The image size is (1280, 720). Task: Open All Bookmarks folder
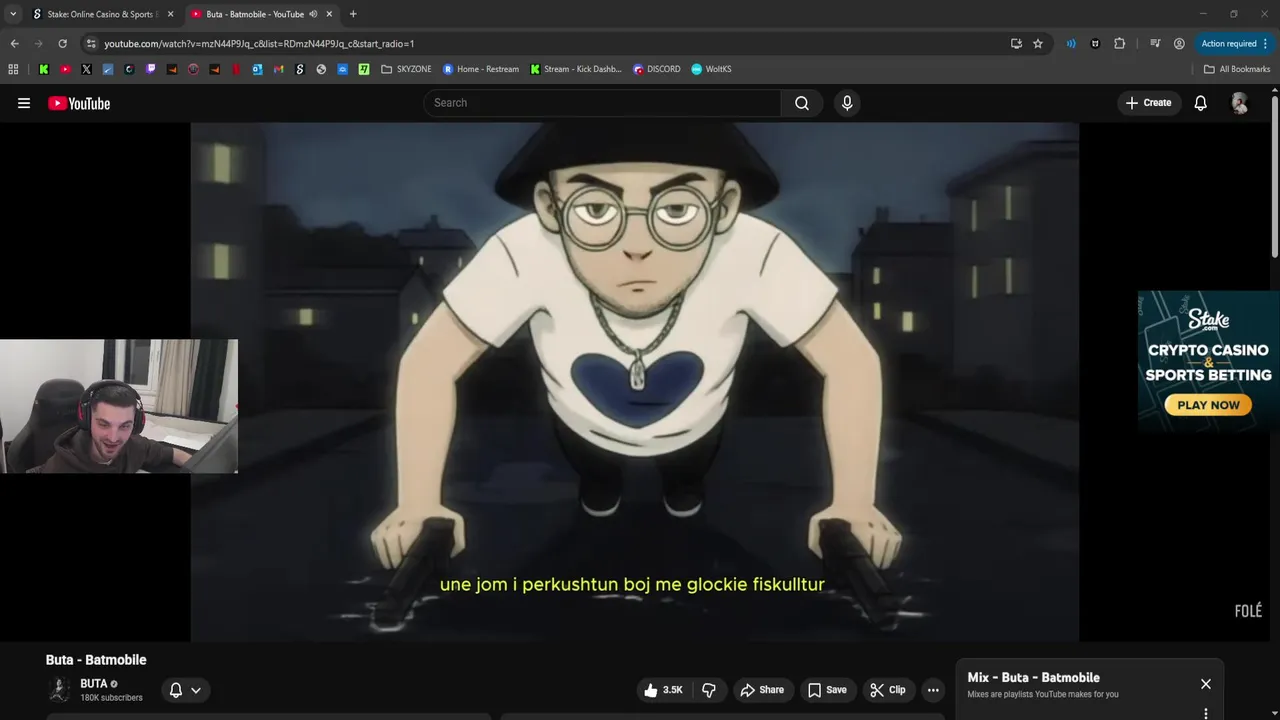coord(1237,69)
